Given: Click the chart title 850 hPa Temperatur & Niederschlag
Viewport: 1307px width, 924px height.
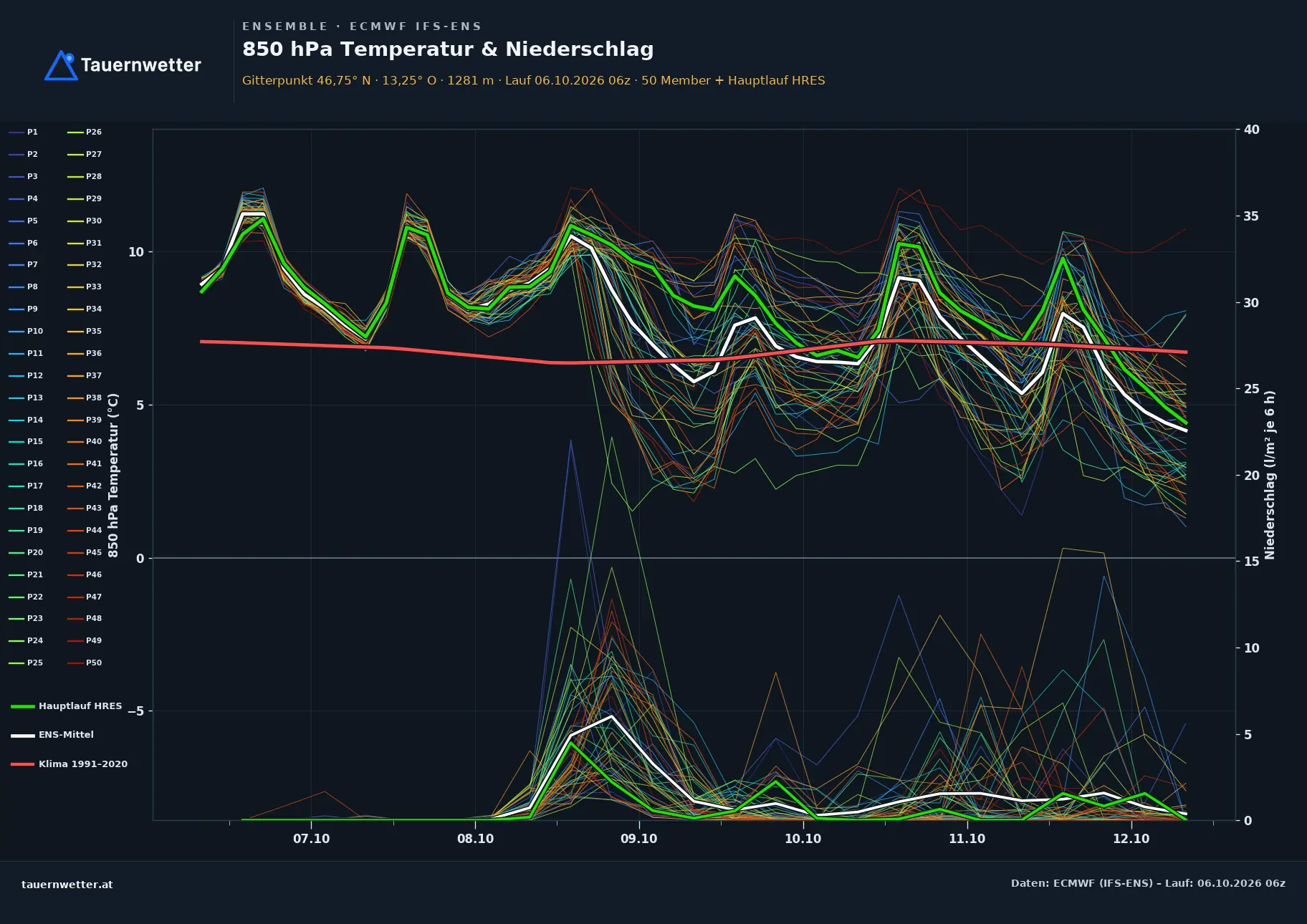Looking at the screenshot, I should coord(448,49).
